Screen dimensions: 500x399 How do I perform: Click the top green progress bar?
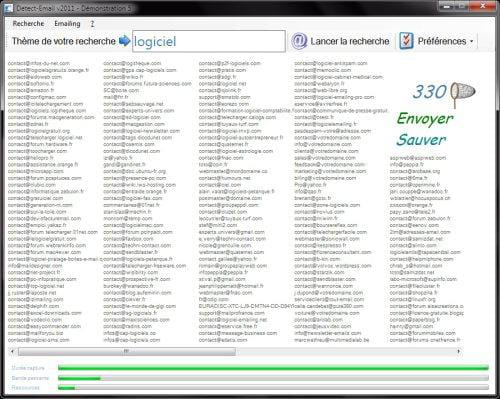pos(273,368)
